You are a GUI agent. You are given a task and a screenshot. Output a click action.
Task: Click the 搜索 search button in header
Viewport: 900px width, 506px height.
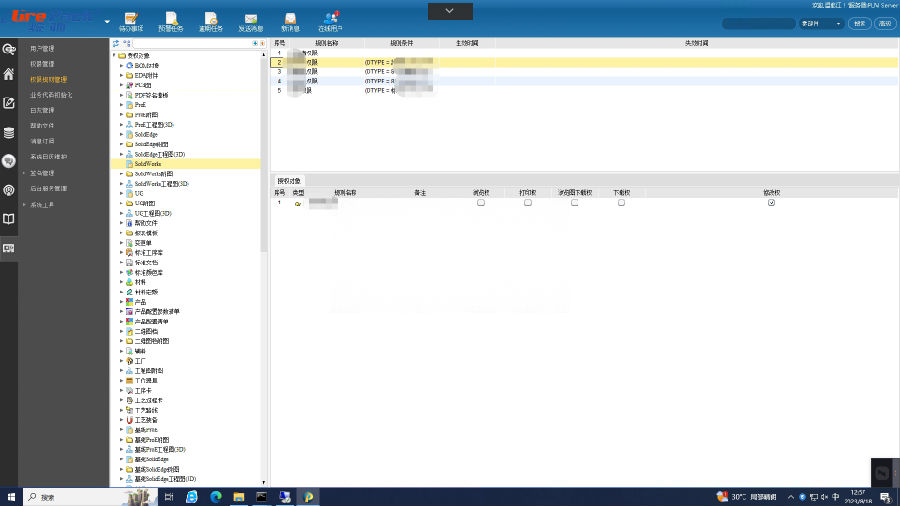pyautogui.click(x=859, y=23)
